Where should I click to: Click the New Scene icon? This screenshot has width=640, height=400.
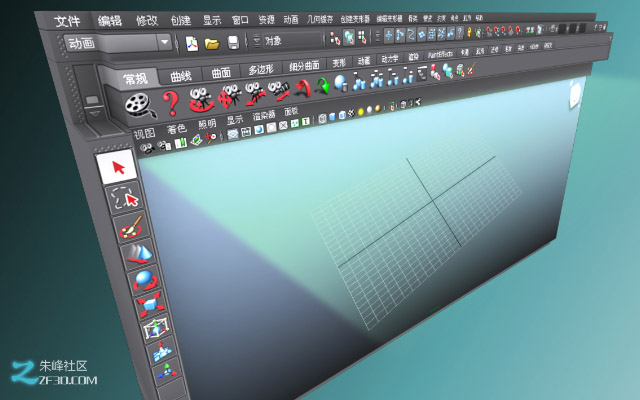192,43
